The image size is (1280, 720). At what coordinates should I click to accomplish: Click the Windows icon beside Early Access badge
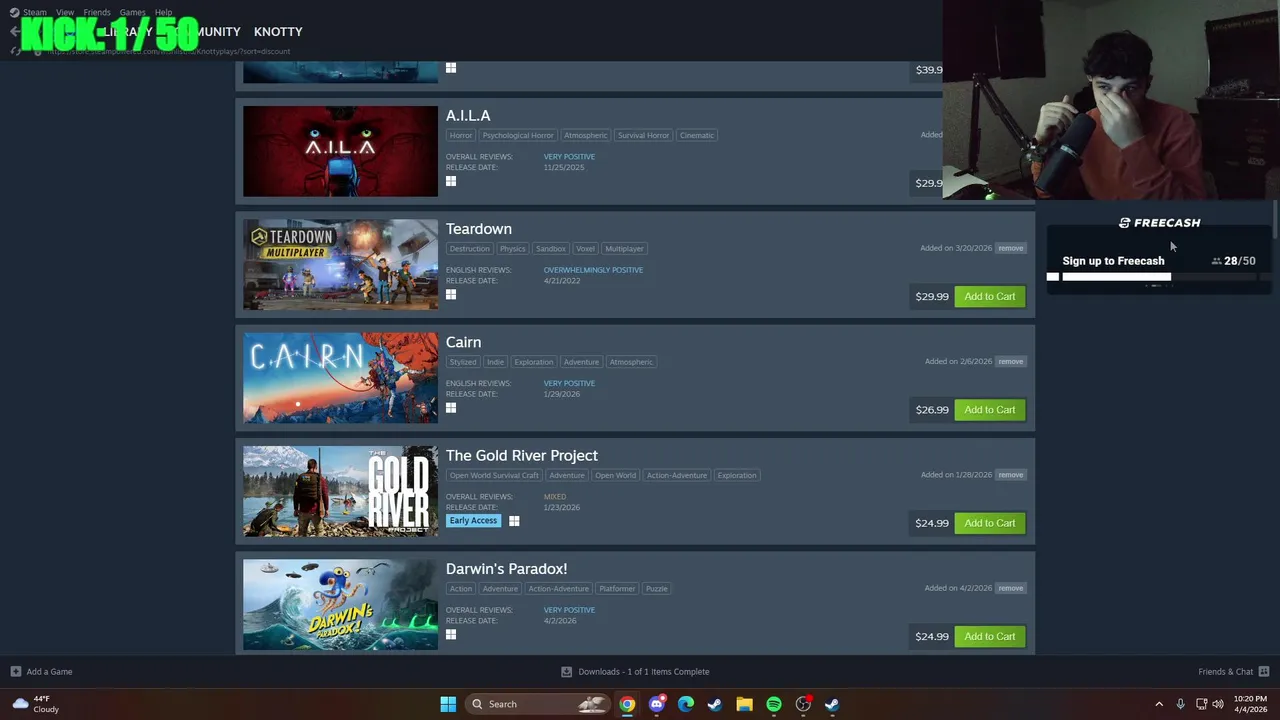pos(514,521)
